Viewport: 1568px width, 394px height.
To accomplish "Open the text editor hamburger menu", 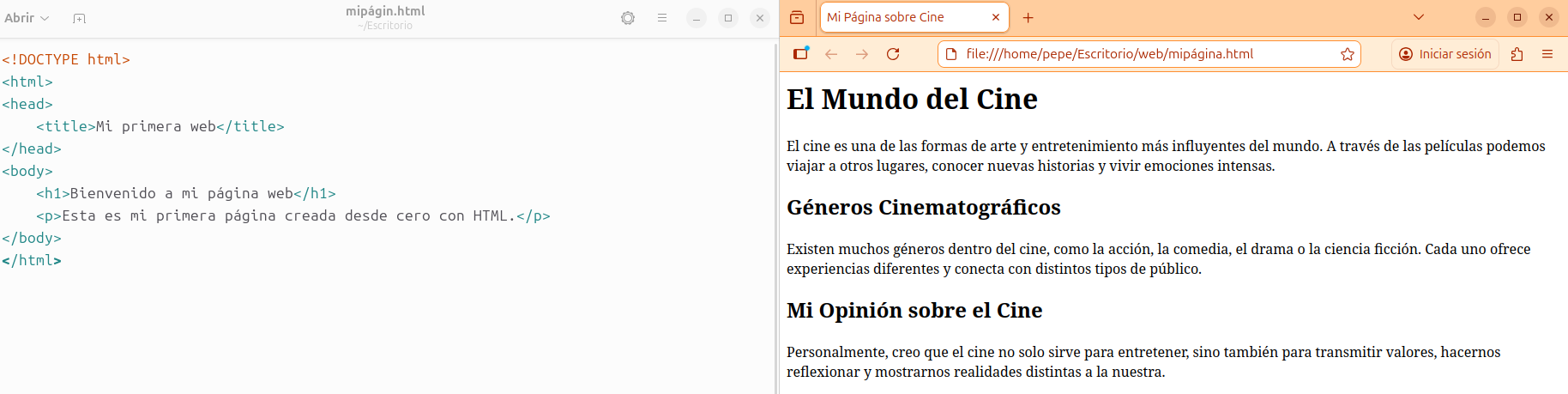I will coord(662,18).
